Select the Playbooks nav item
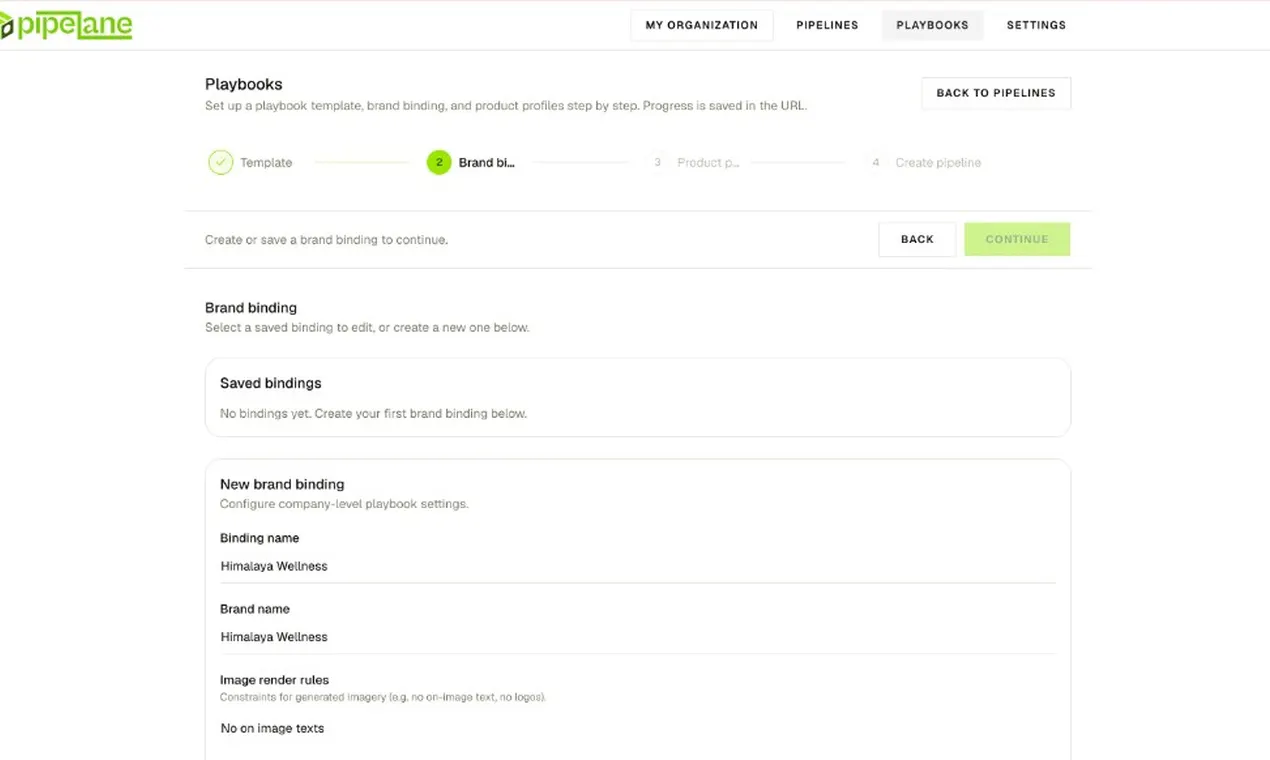The width and height of the screenshot is (1270, 760). point(932,25)
